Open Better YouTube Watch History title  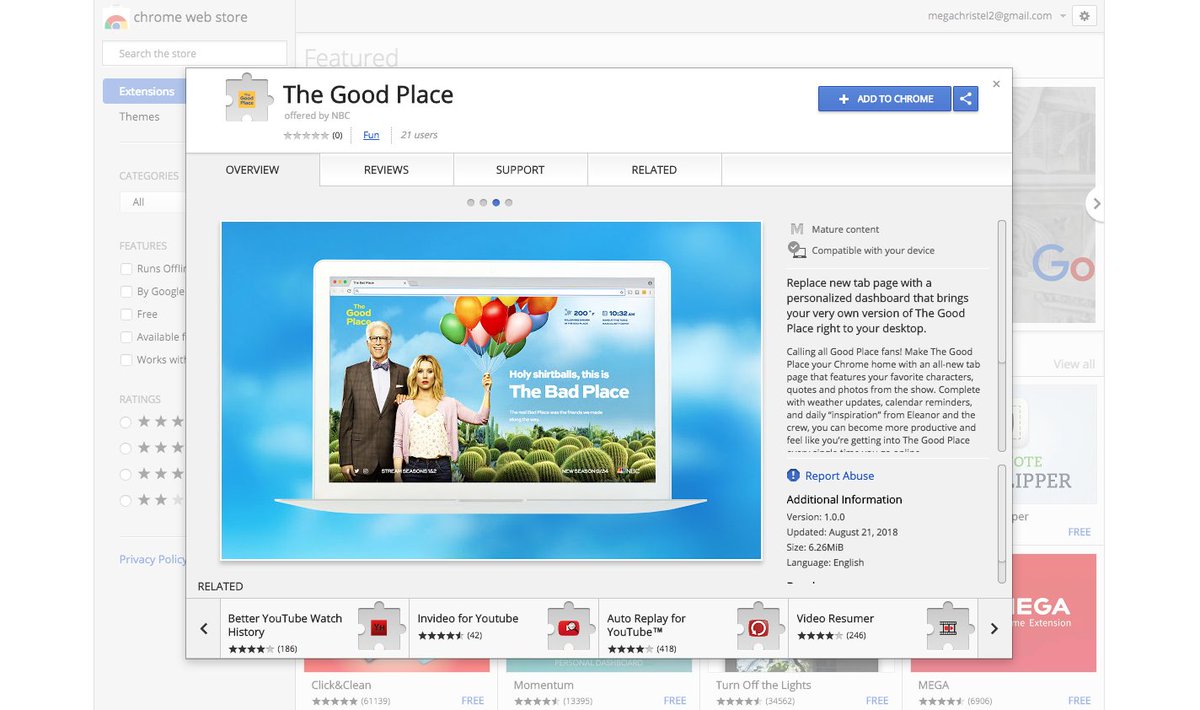pos(285,625)
